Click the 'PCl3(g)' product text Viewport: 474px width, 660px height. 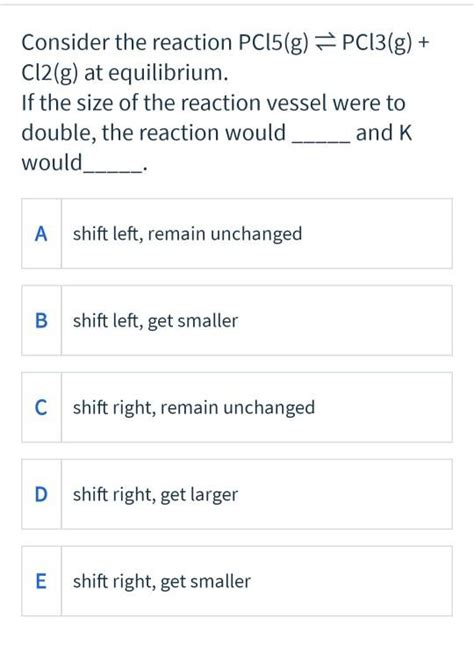point(377,43)
